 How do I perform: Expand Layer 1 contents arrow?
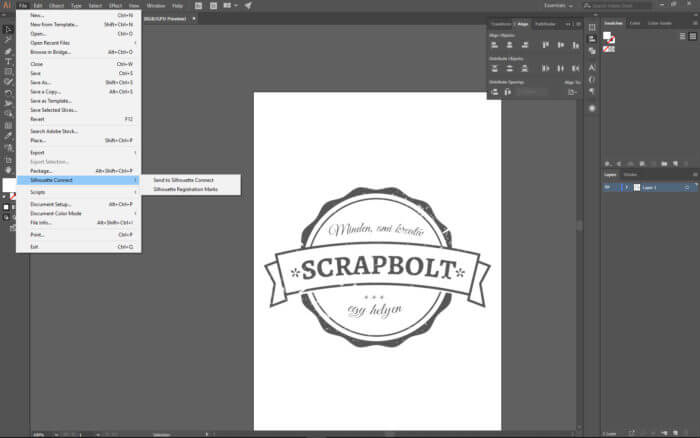[x=626, y=188]
